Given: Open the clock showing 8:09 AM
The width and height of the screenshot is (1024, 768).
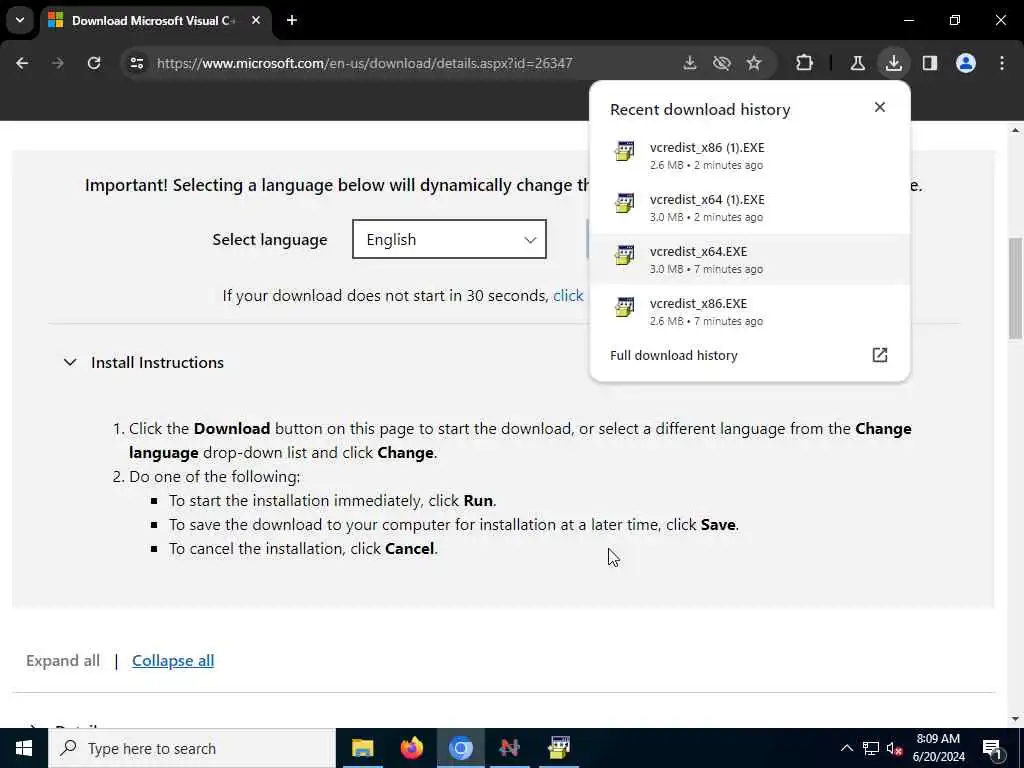Looking at the screenshot, I should click(x=938, y=748).
